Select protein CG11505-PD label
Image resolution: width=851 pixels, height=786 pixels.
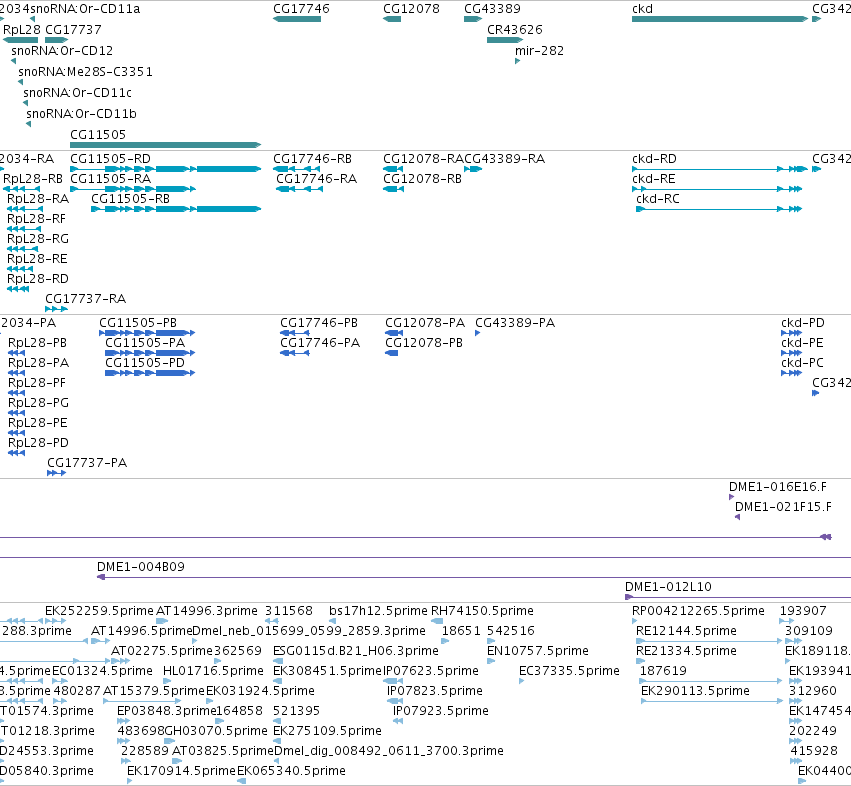pyautogui.click(x=145, y=363)
